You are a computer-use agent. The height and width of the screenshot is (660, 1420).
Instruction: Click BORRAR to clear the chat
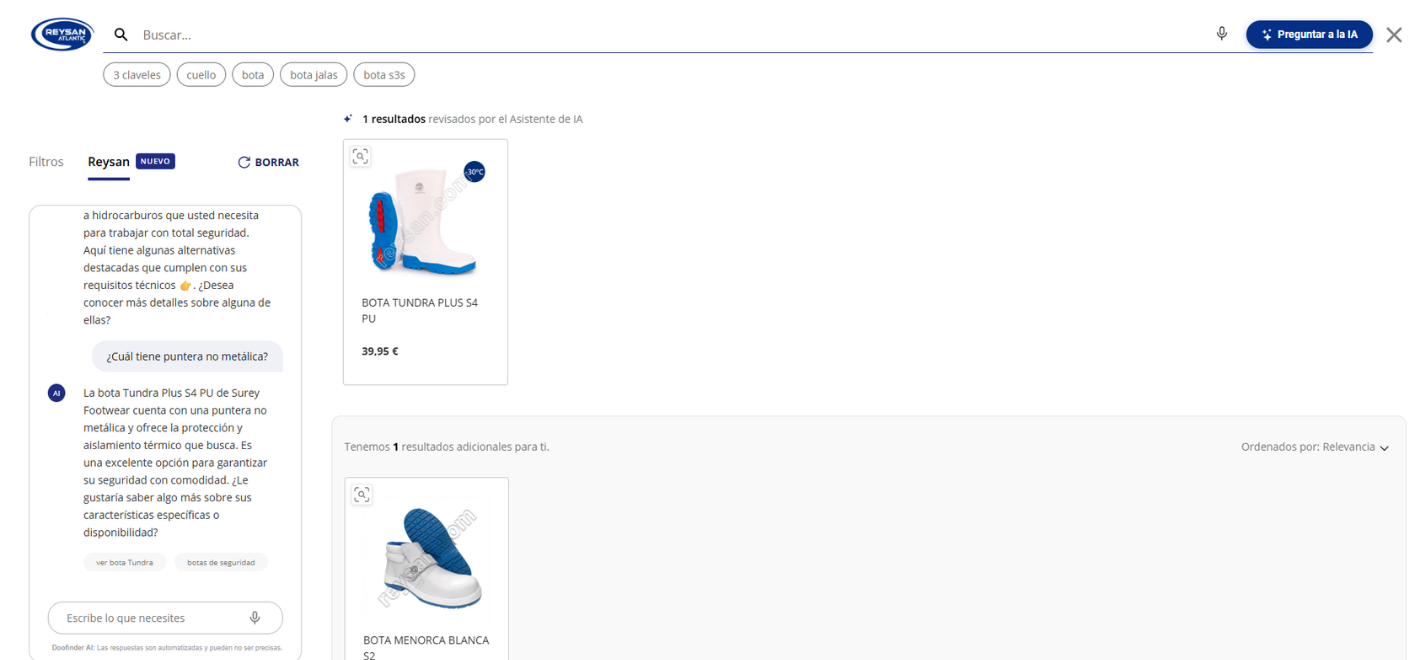click(x=268, y=162)
